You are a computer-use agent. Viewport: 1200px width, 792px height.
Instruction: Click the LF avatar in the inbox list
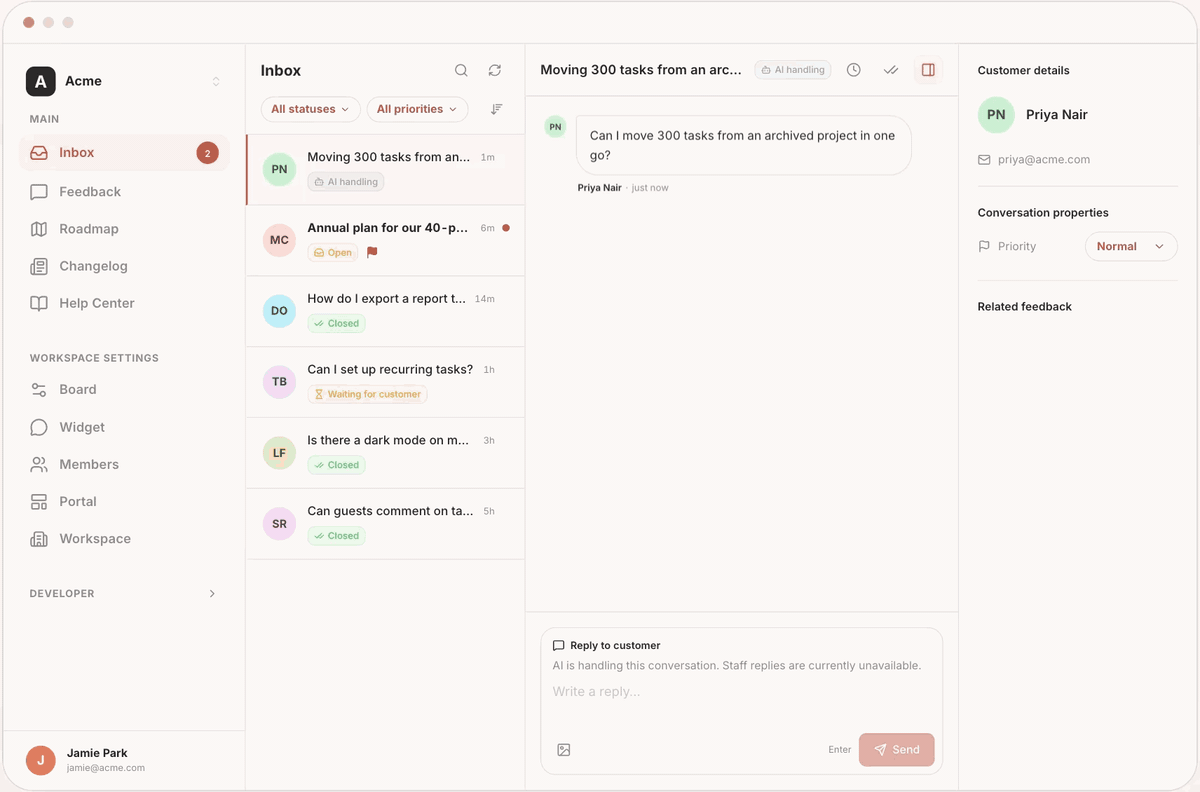pyautogui.click(x=279, y=453)
